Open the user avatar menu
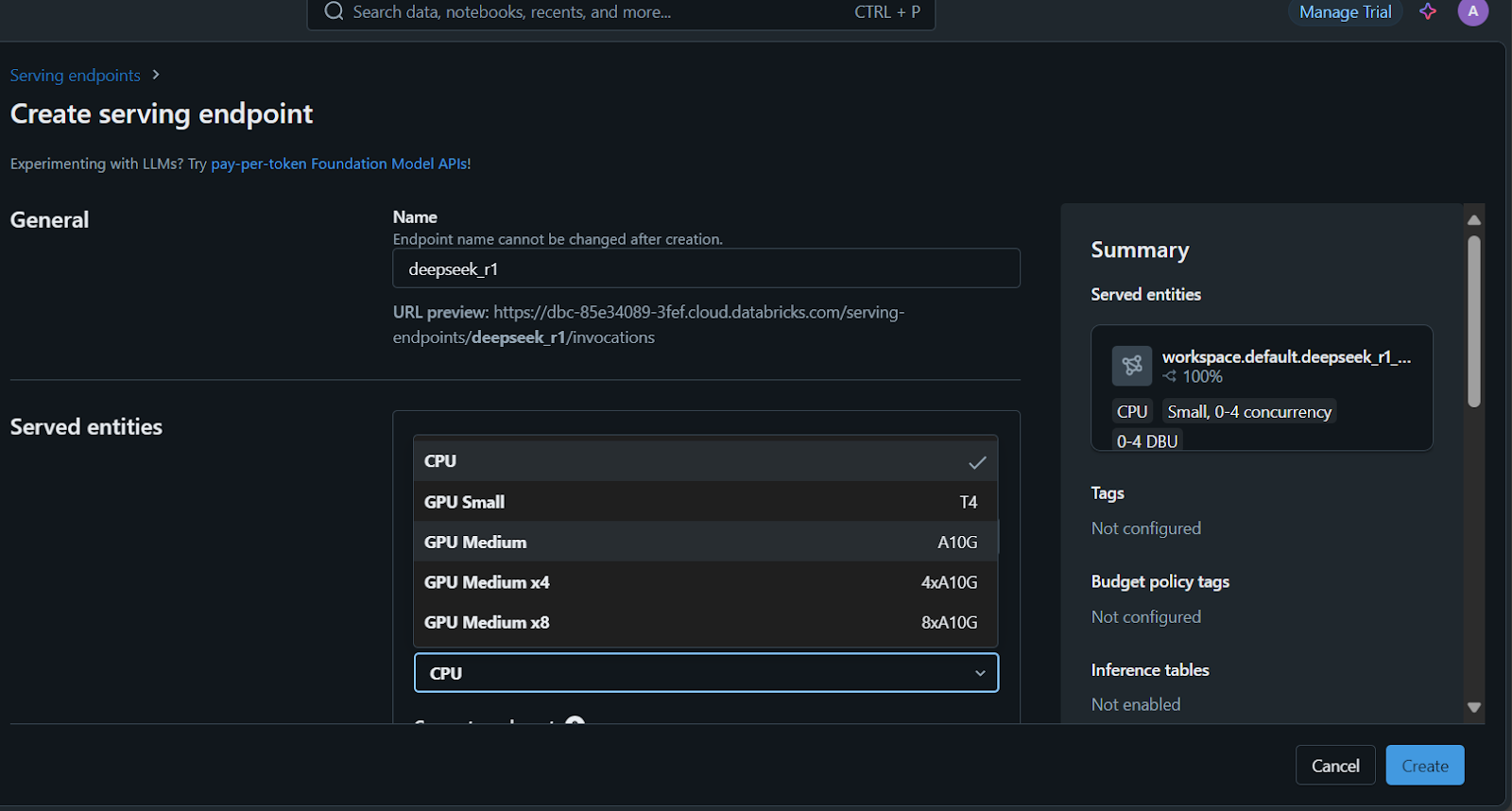This screenshot has width=1512, height=811. (1472, 11)
